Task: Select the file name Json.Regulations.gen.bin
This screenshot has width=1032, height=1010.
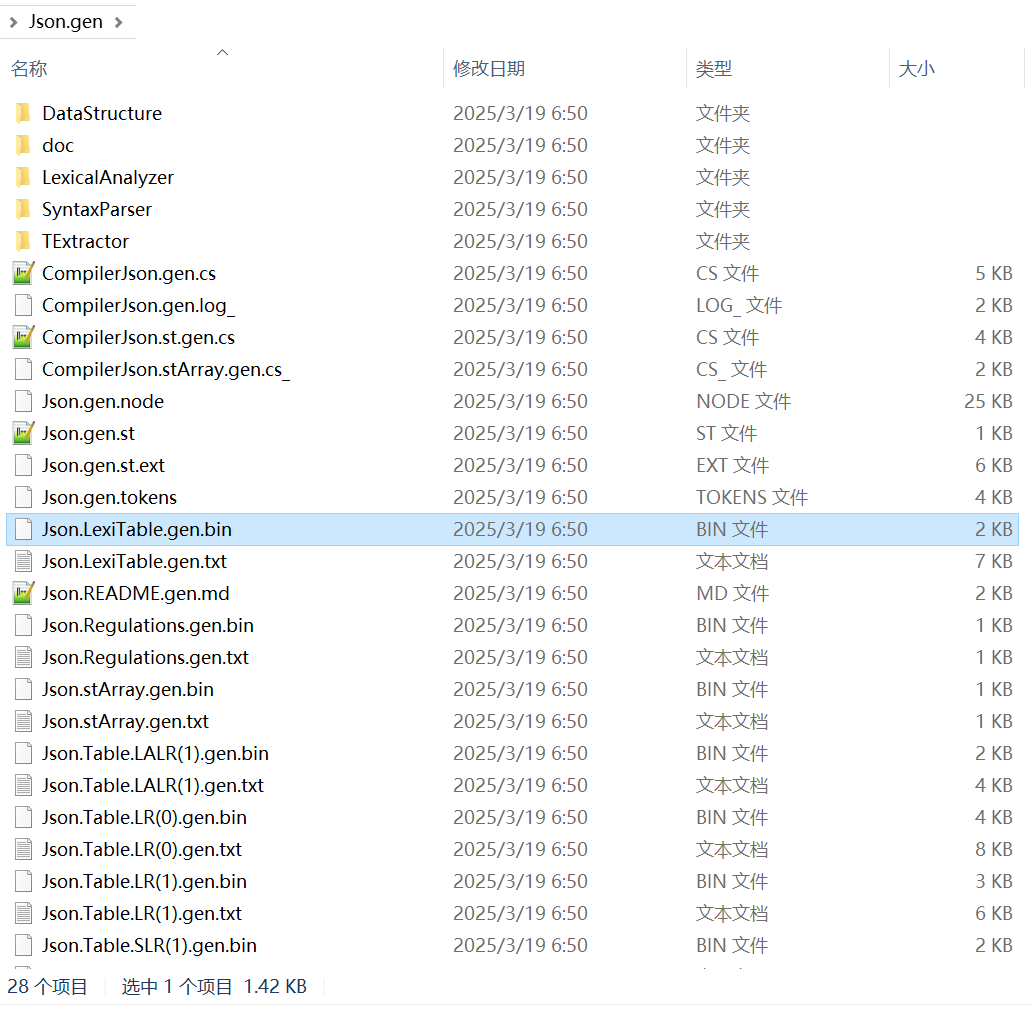Action: pos(148,626)
